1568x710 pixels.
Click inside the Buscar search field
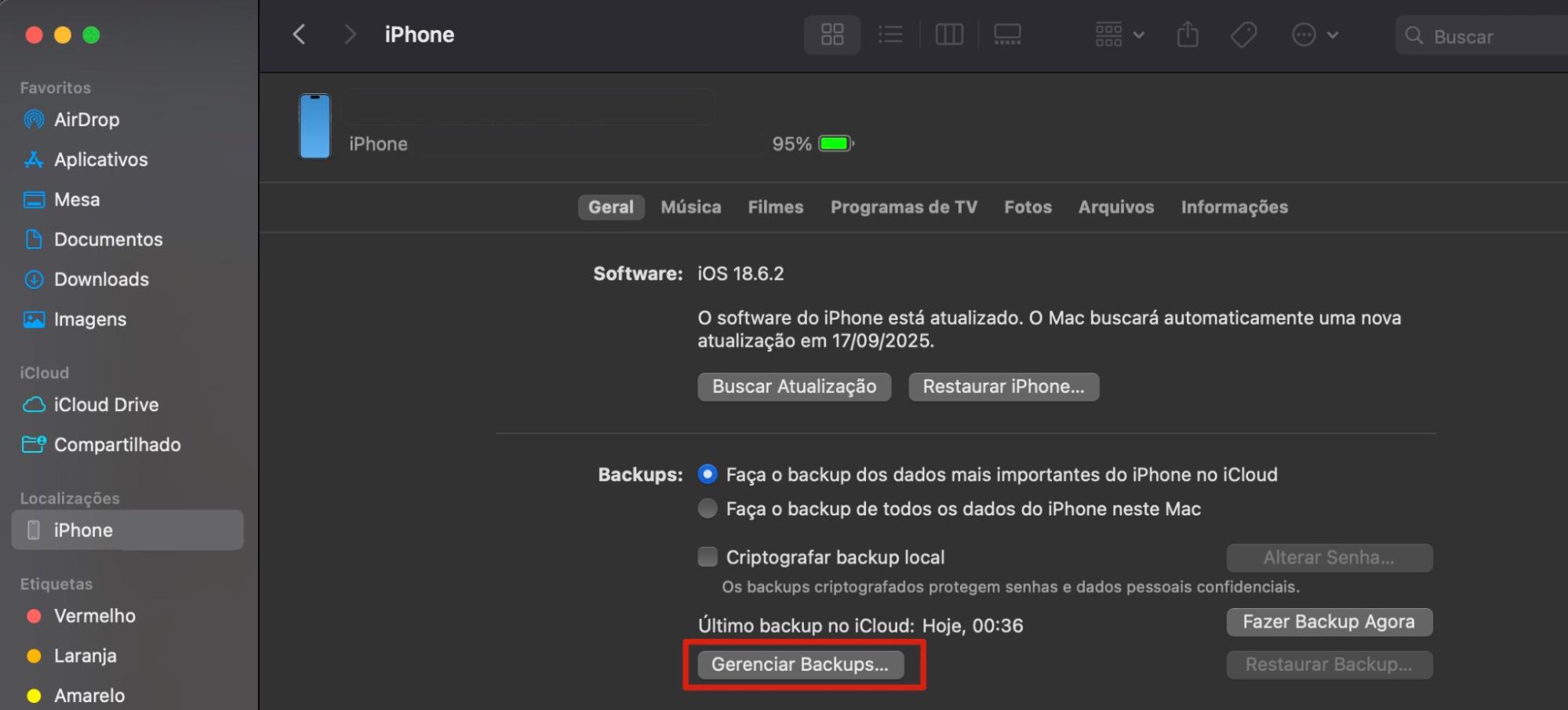pos(1483,36)
